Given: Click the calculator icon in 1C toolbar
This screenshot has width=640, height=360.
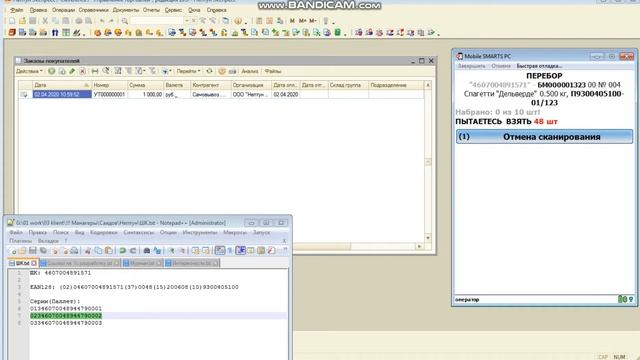Looking at the screenshot, I should point(259,21).
